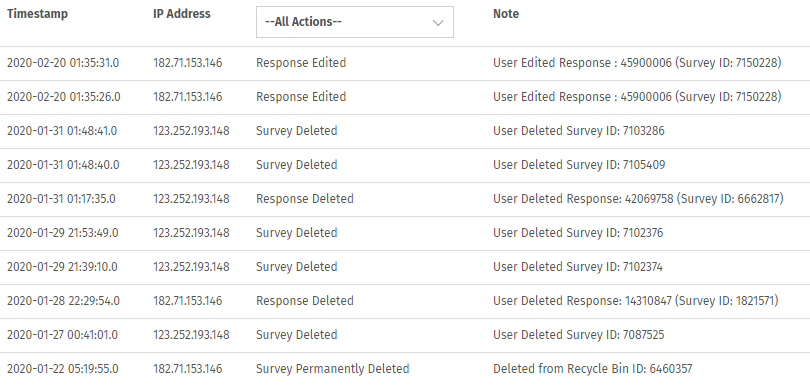
Task: Click note User Deleted Response: 14310847
Action: [x=636, y=301]
